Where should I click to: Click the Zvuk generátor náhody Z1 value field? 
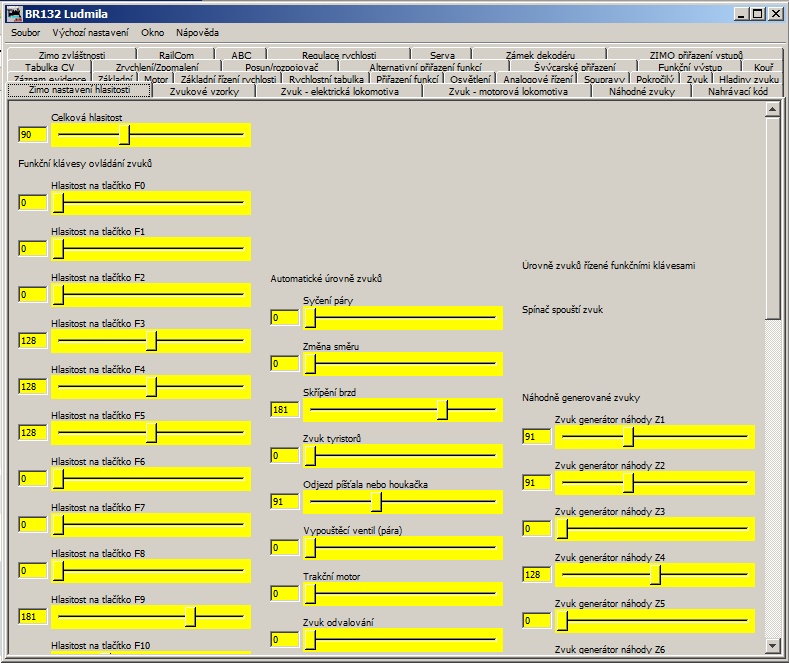tap(536, 437)
